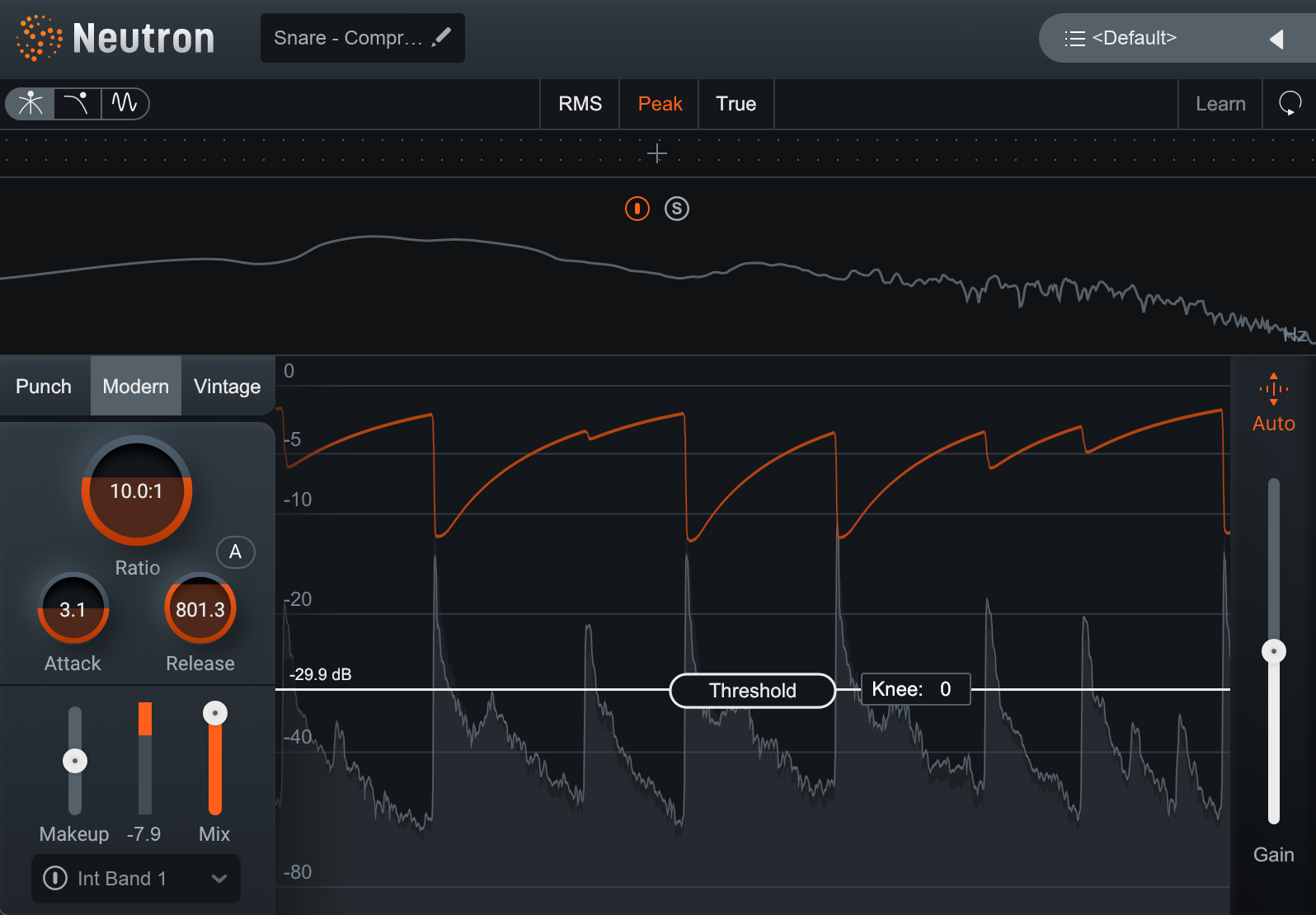Switch level detection to True
This screenshot has height=915, width=1316.
point(736,104)
